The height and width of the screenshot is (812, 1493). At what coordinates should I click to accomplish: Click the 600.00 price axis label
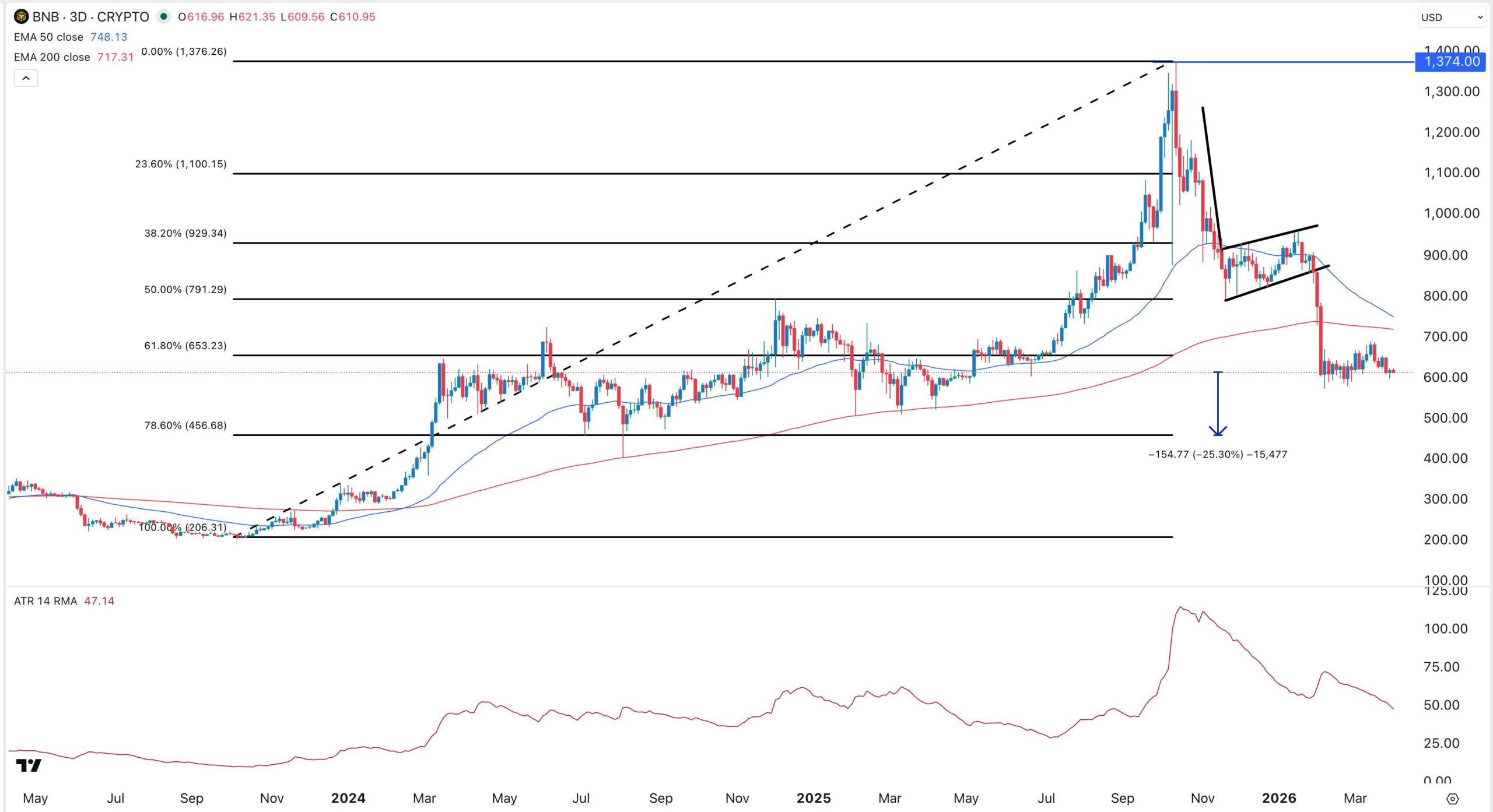(x=1446, y=377)
